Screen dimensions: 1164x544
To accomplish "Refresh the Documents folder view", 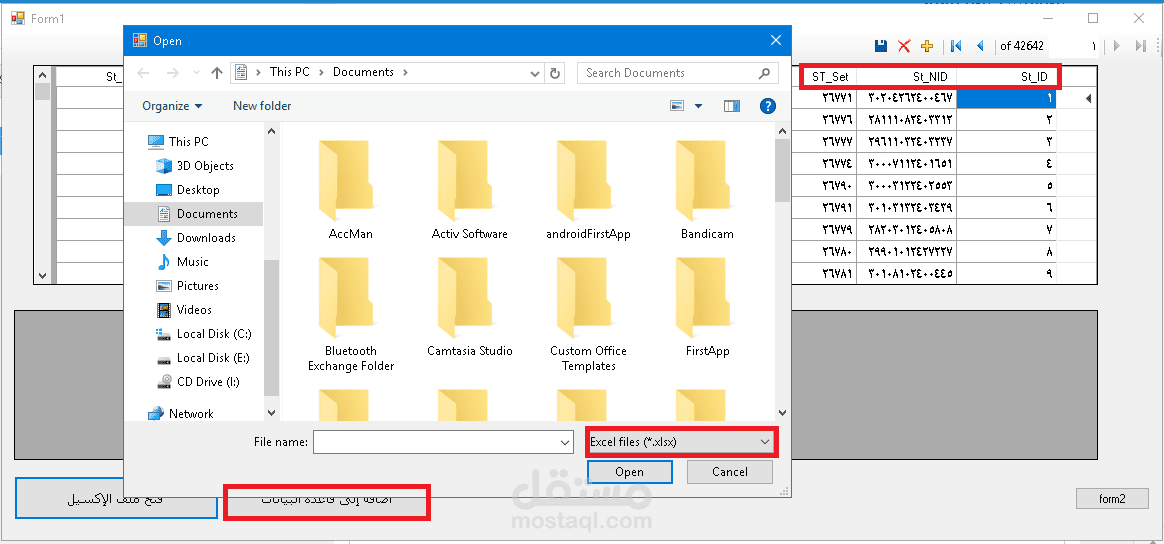I will pos(555,73).
